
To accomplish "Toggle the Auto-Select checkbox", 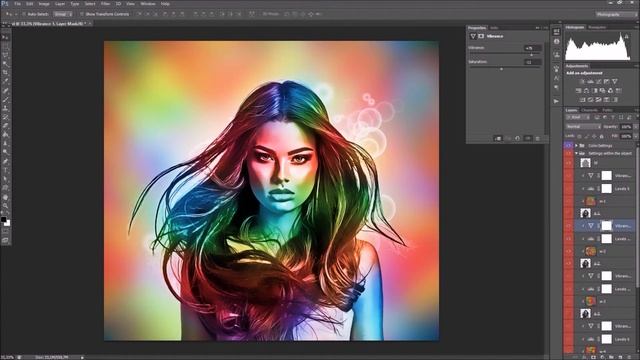I will (24, 14).
